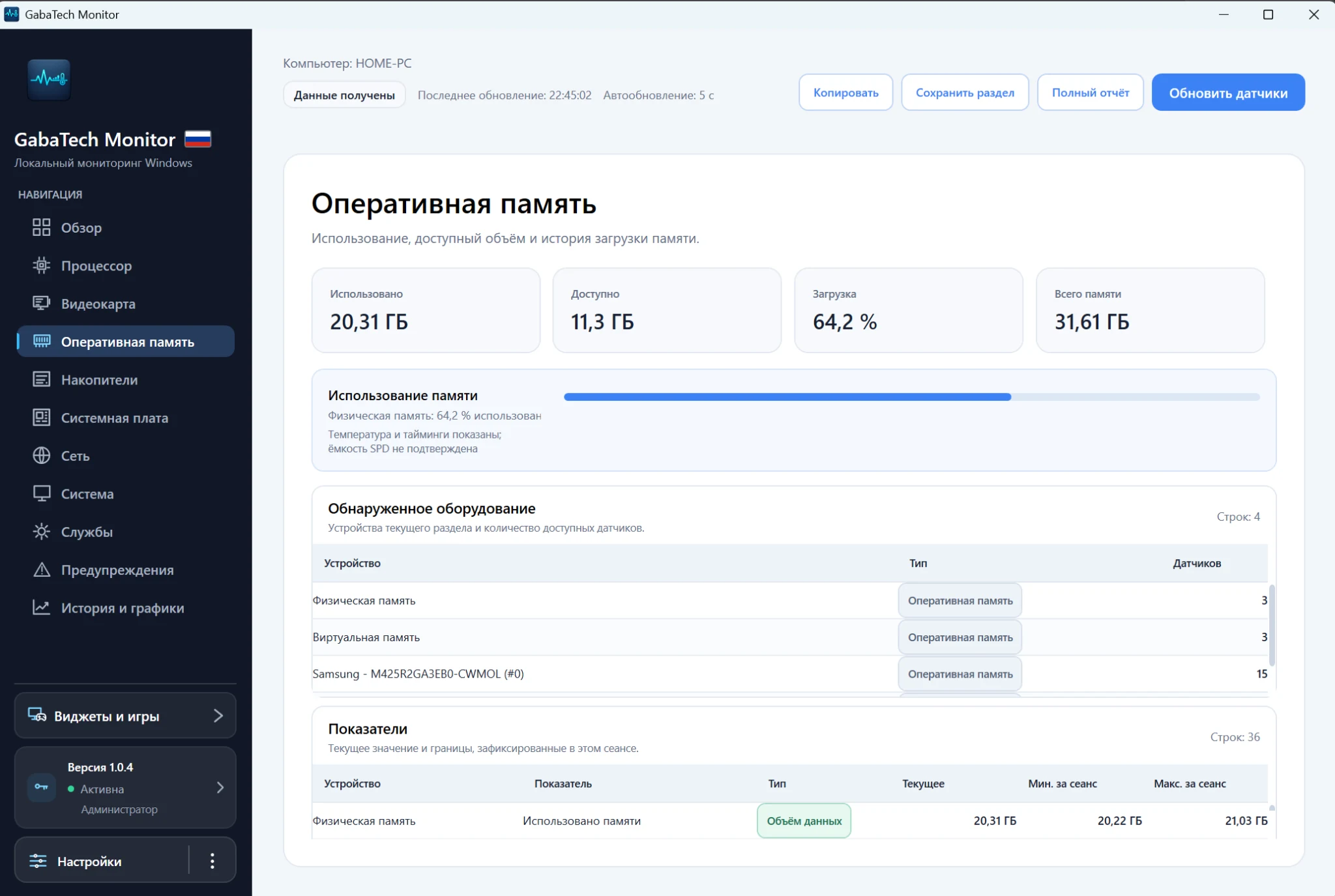Click the Обновить датчики button

click(x=1228, y=93)
